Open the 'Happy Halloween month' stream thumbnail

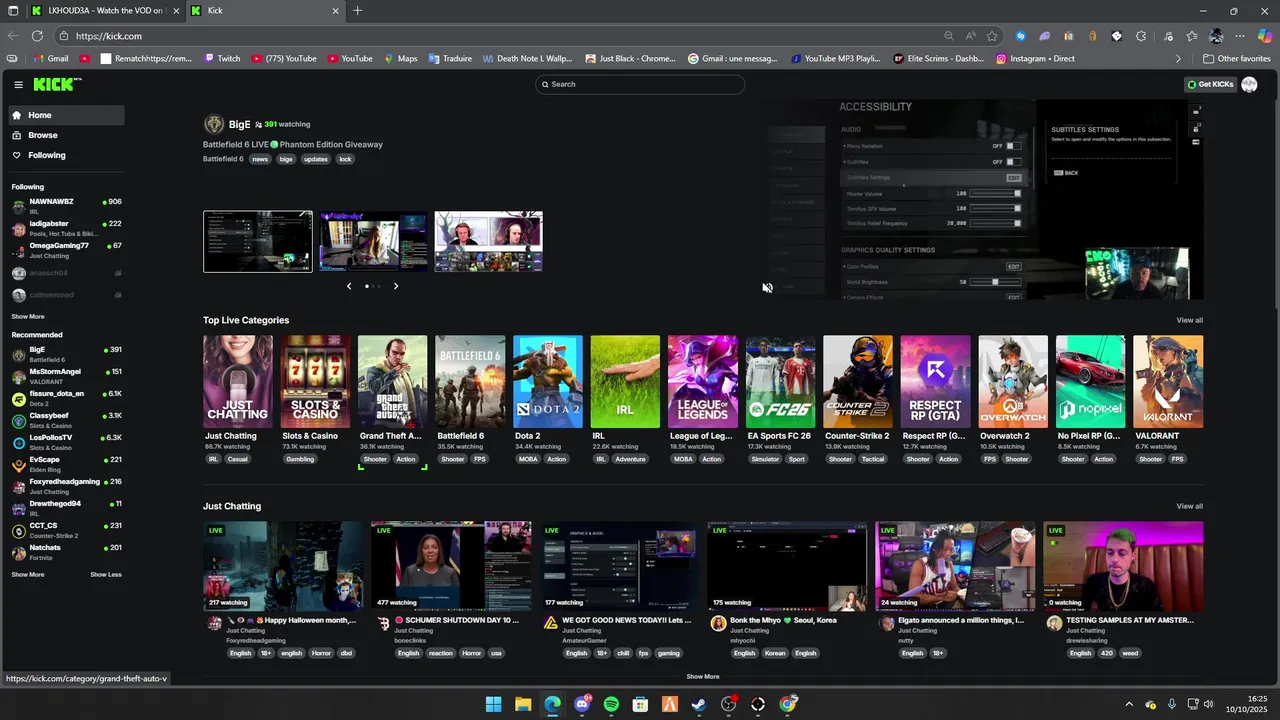(x=284, y=566)
